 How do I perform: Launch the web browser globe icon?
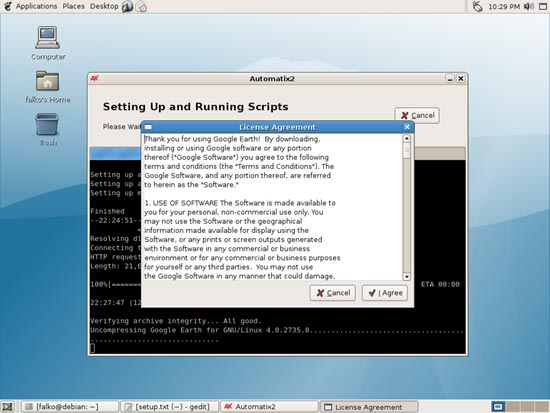tap(127, 6)
